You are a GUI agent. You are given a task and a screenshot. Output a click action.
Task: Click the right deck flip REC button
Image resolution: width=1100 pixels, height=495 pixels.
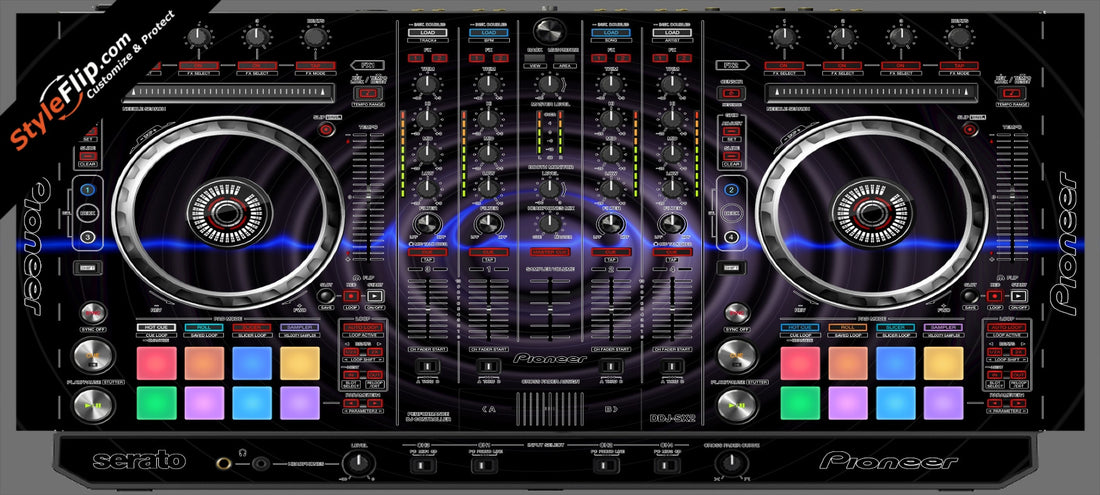coord(995,297)
